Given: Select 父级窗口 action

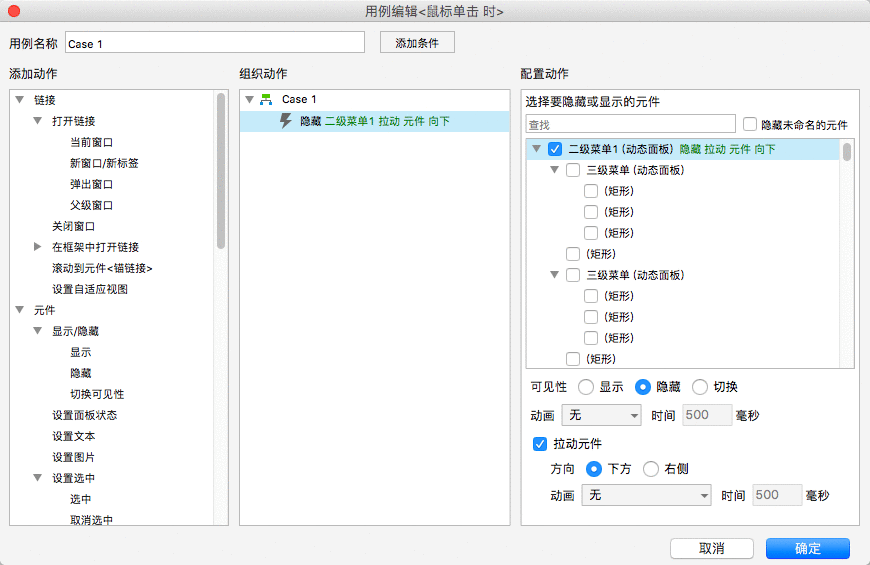Looking at the screenshot, I should tap(92, 205).
